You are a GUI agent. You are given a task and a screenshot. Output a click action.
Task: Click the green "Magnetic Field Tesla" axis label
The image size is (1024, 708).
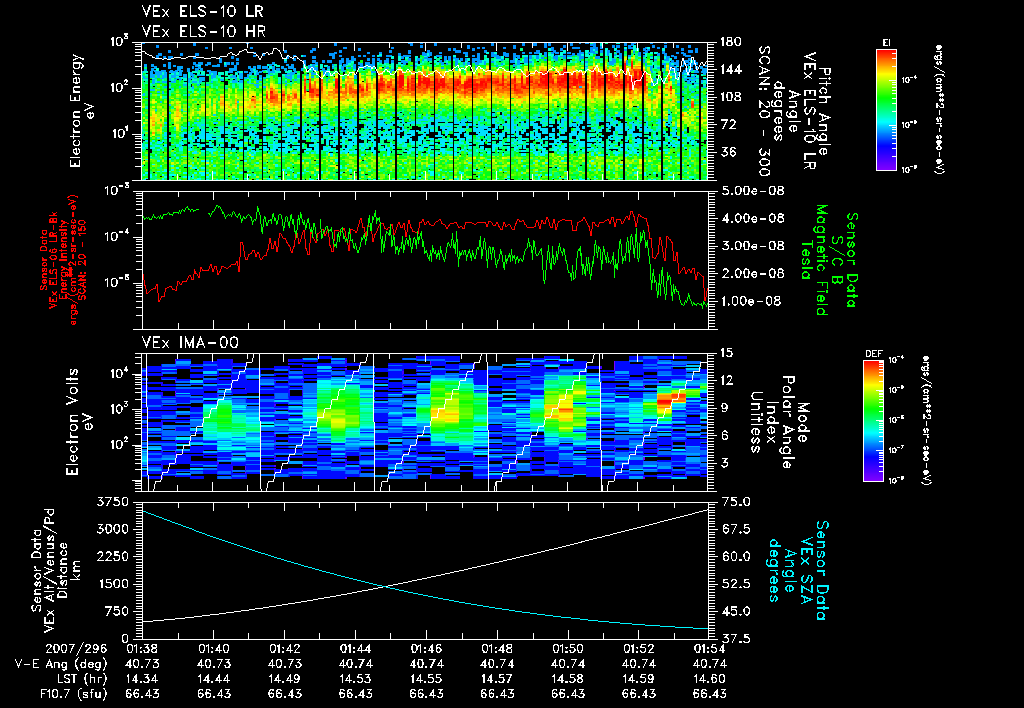click(814, 260)
